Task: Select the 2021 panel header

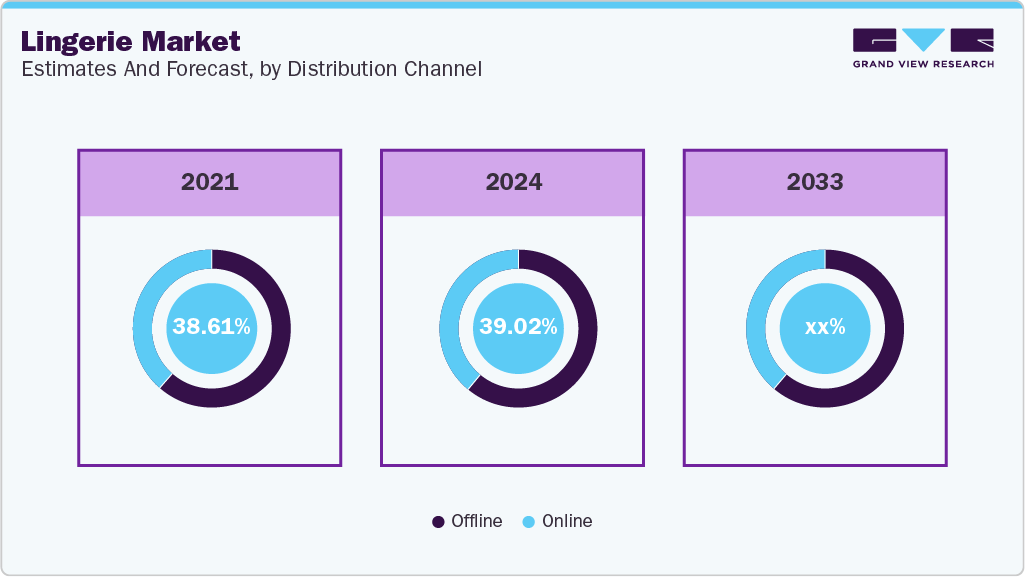Action: (x=210, y=183)
